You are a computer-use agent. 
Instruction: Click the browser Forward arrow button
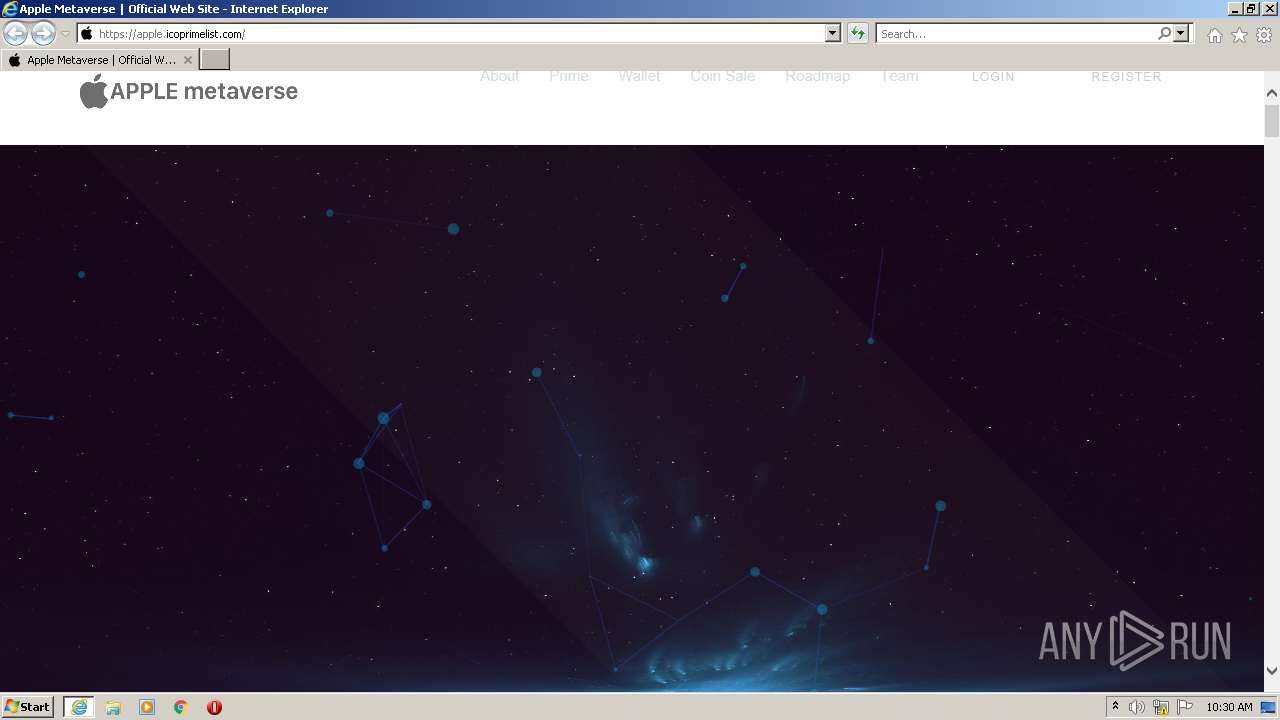(43, 33)
